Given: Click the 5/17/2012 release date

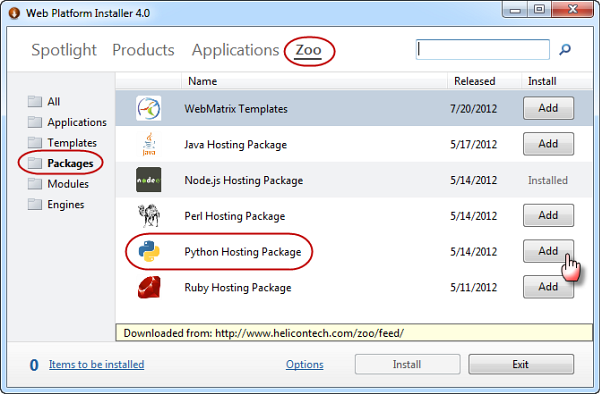Looking at the screenshot, I should click(473, 145).
